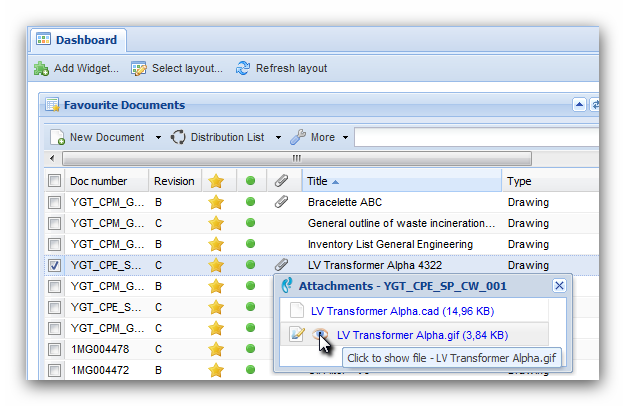625x406 pixels.
Task: Click the green status column header
Action: pos(250,181)
